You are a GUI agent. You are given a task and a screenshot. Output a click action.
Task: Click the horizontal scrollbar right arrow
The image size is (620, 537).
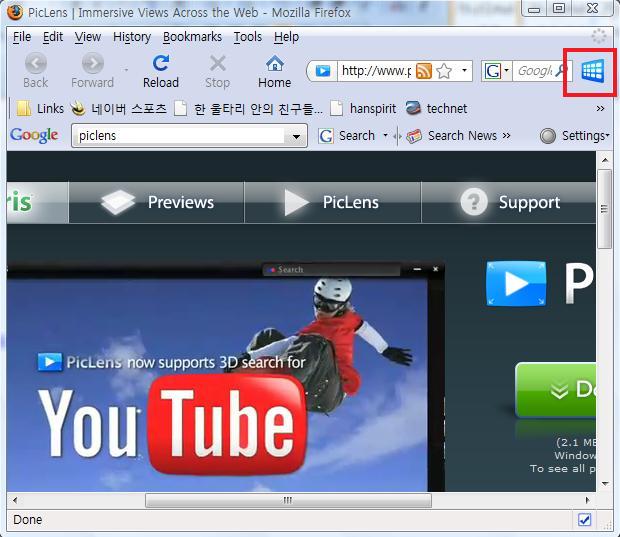pos(587,500)
